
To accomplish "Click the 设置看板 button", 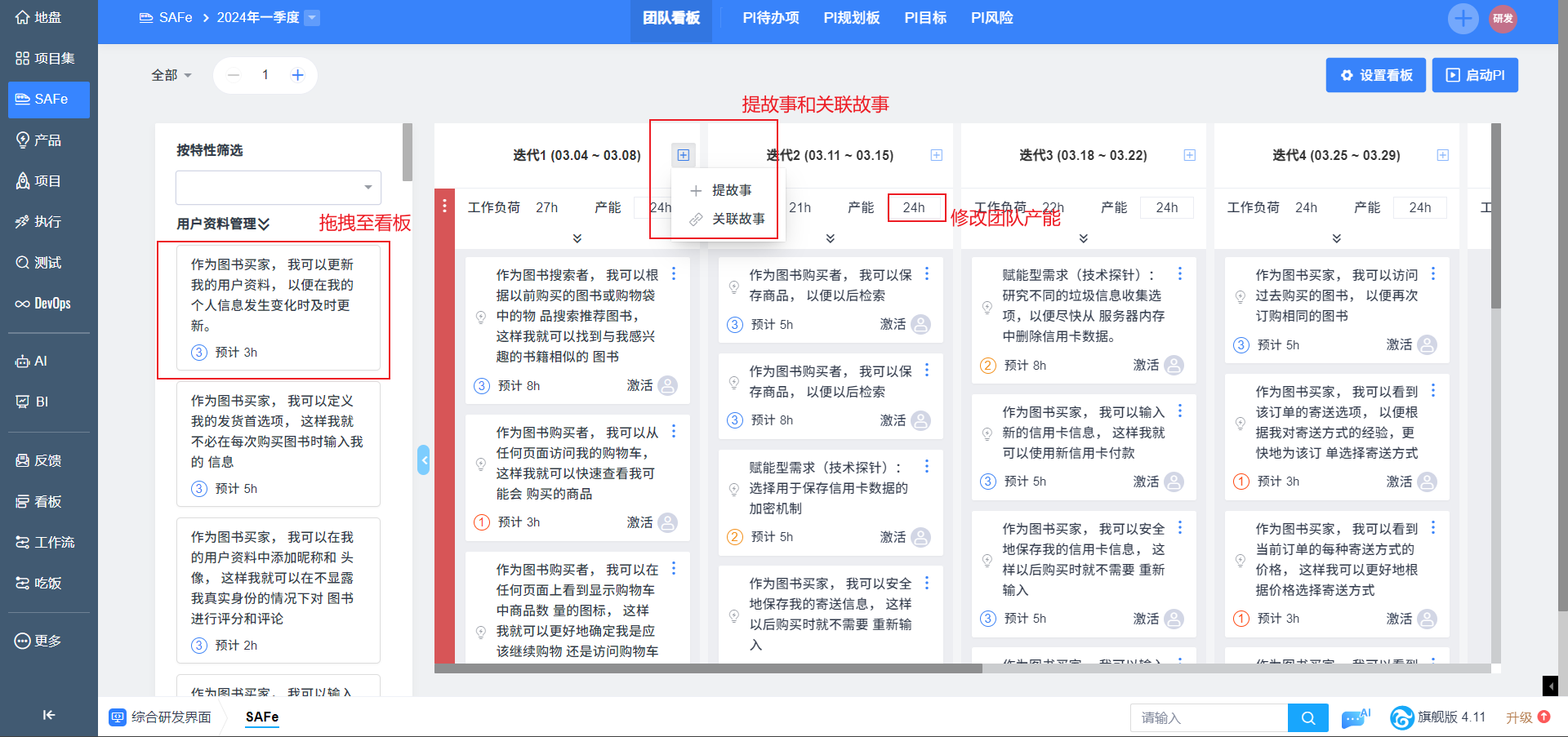I will (1375, 75).
